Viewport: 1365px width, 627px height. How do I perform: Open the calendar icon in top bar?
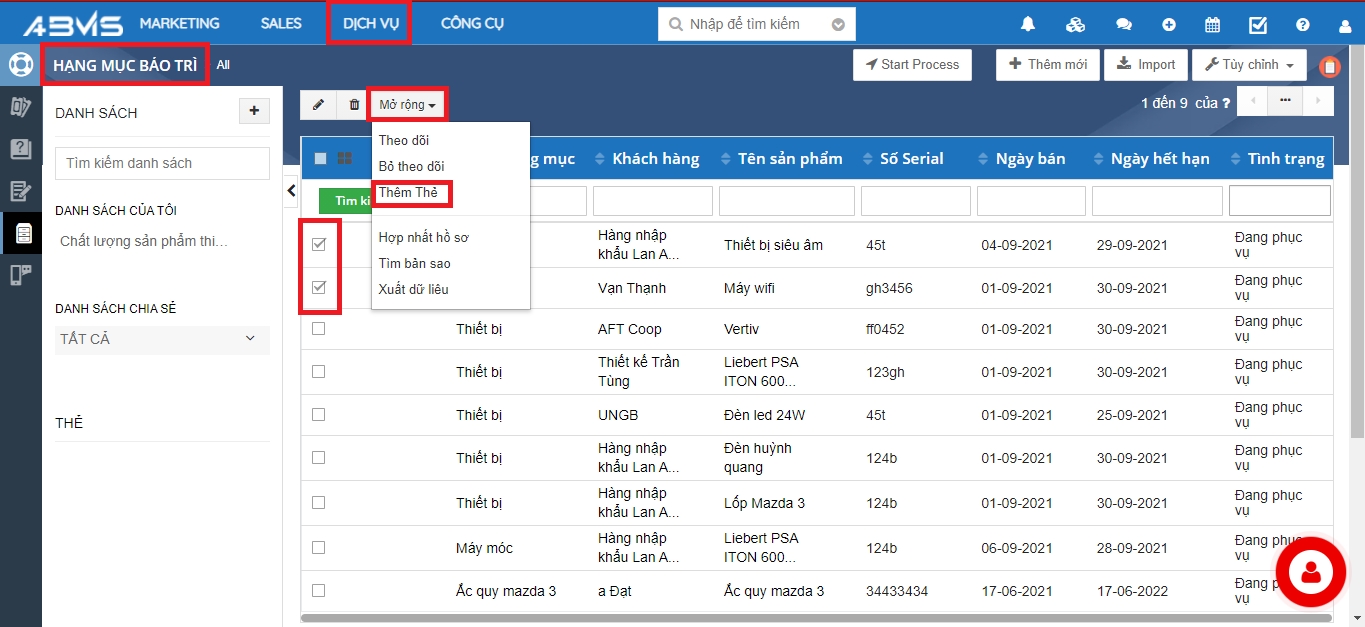pyautogui.click(x=1212, y=25)
